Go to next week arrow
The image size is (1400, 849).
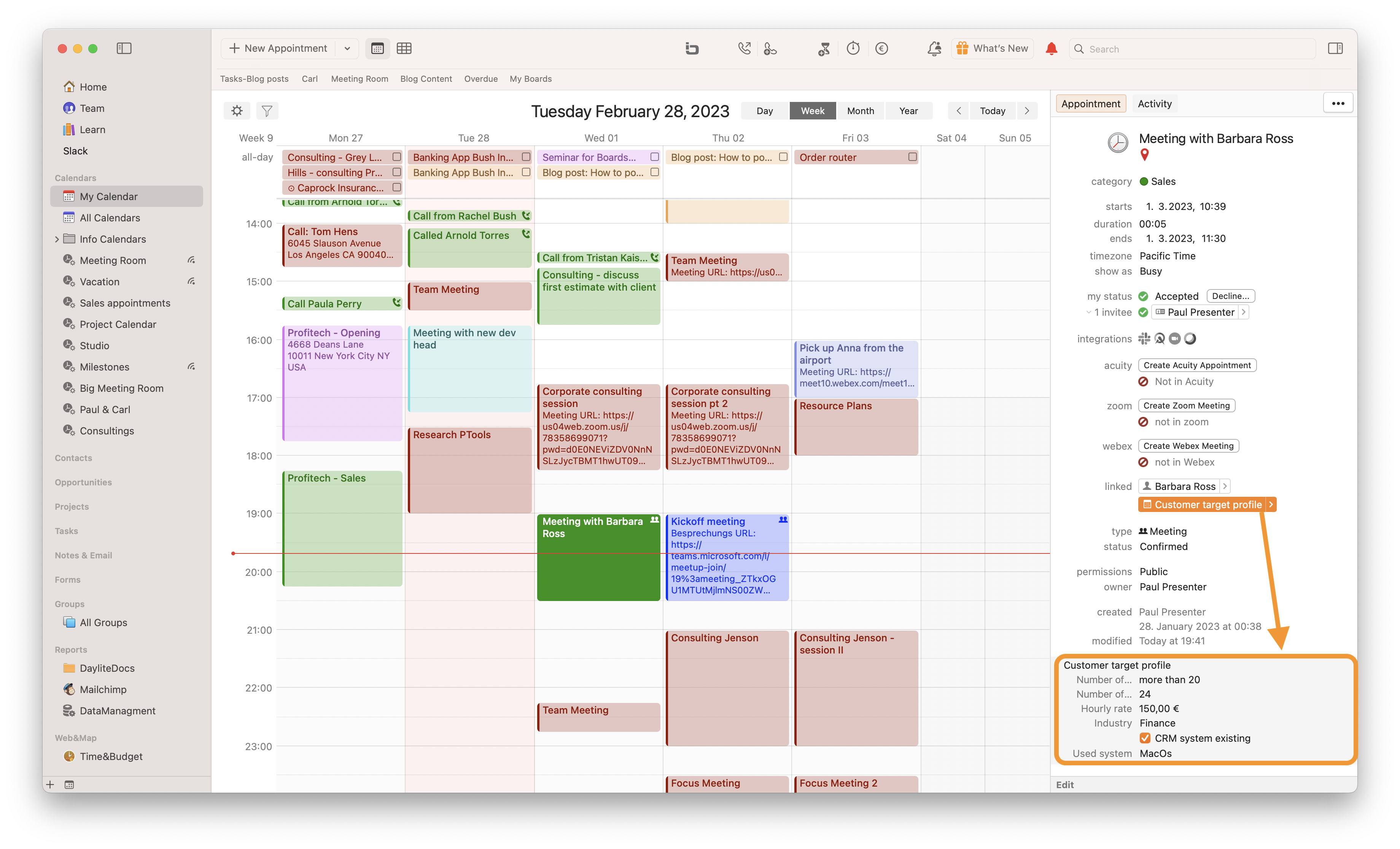click(x=1026, y=111)
